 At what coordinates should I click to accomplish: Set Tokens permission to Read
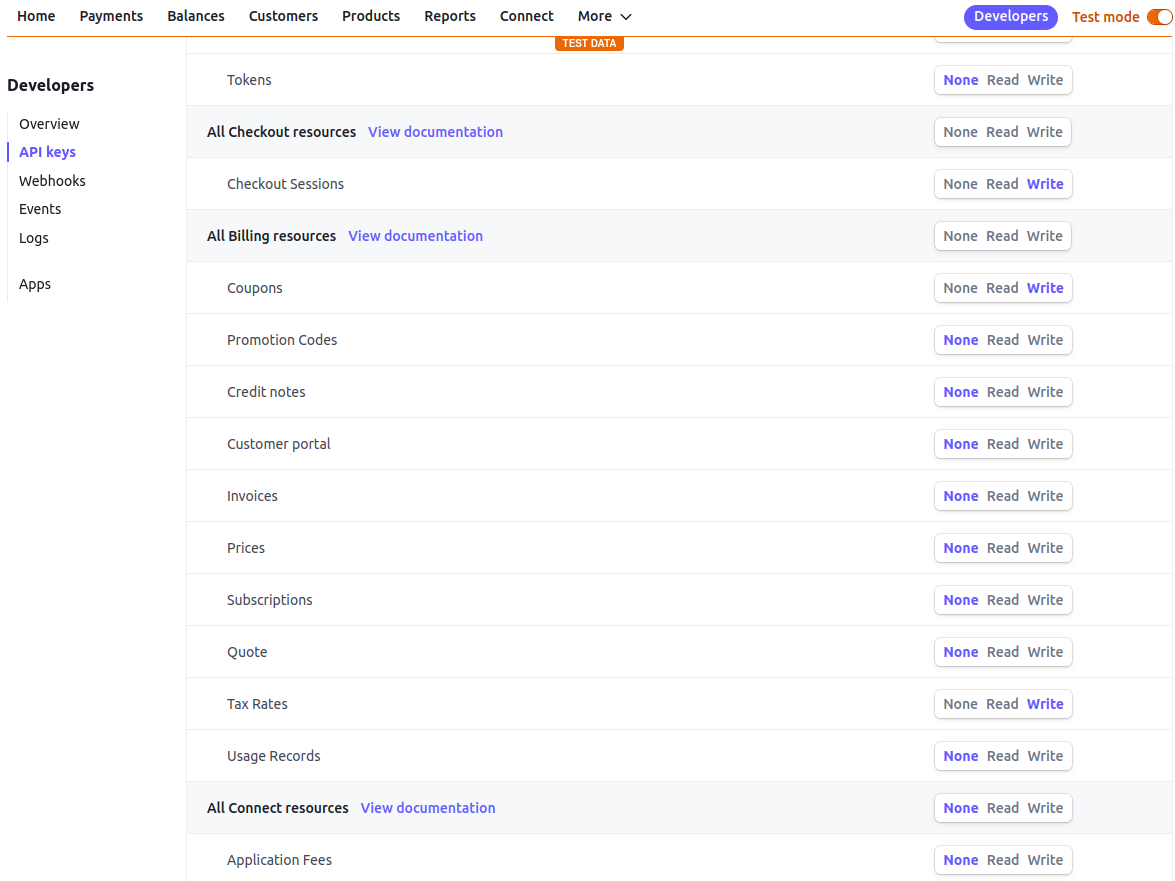[1003, 80]
